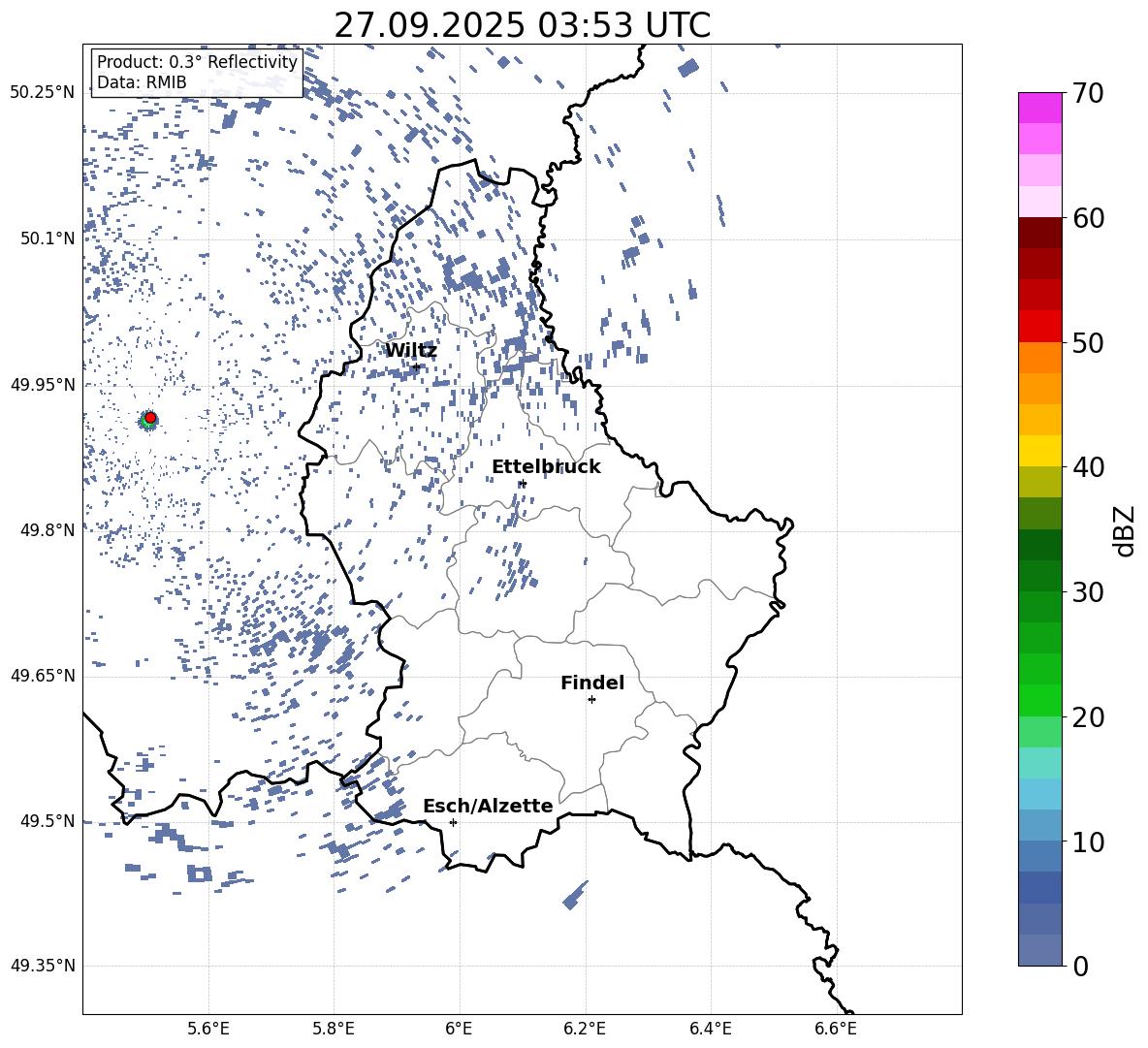Click the Ettelbruck city label
1148x1048 pixels.
546,467
